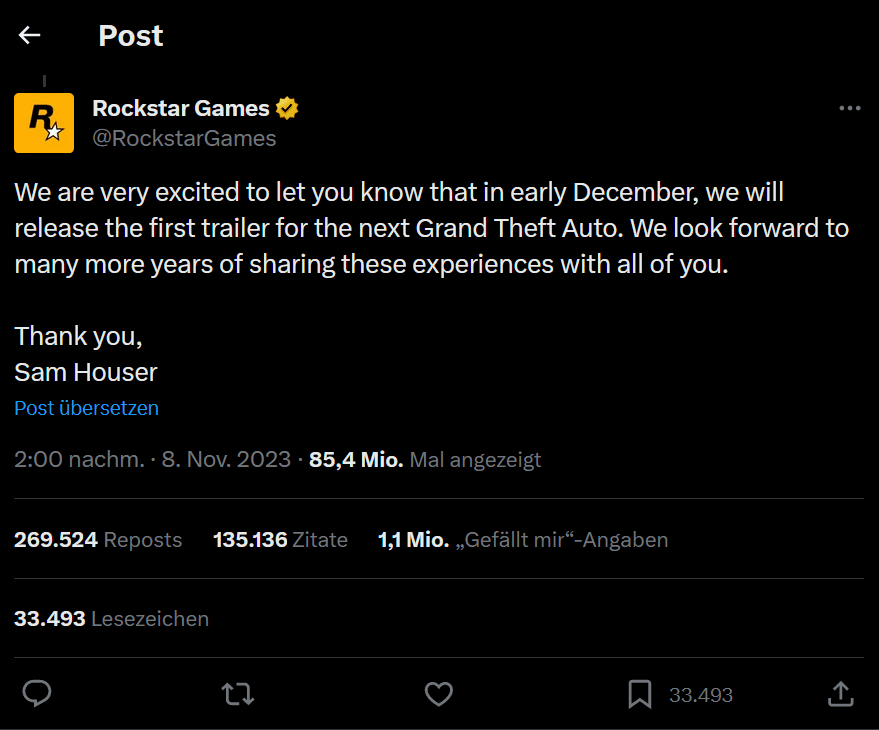
Task: Toggle the bookmark icon on this post
Action: 640,694
